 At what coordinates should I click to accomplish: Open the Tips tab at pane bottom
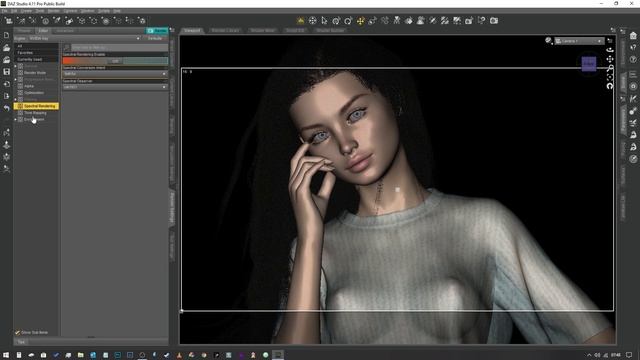[21, 342]
